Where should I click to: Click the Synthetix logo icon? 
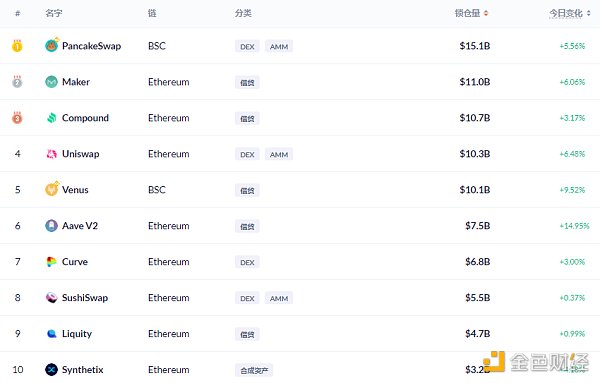coord(51,370)
